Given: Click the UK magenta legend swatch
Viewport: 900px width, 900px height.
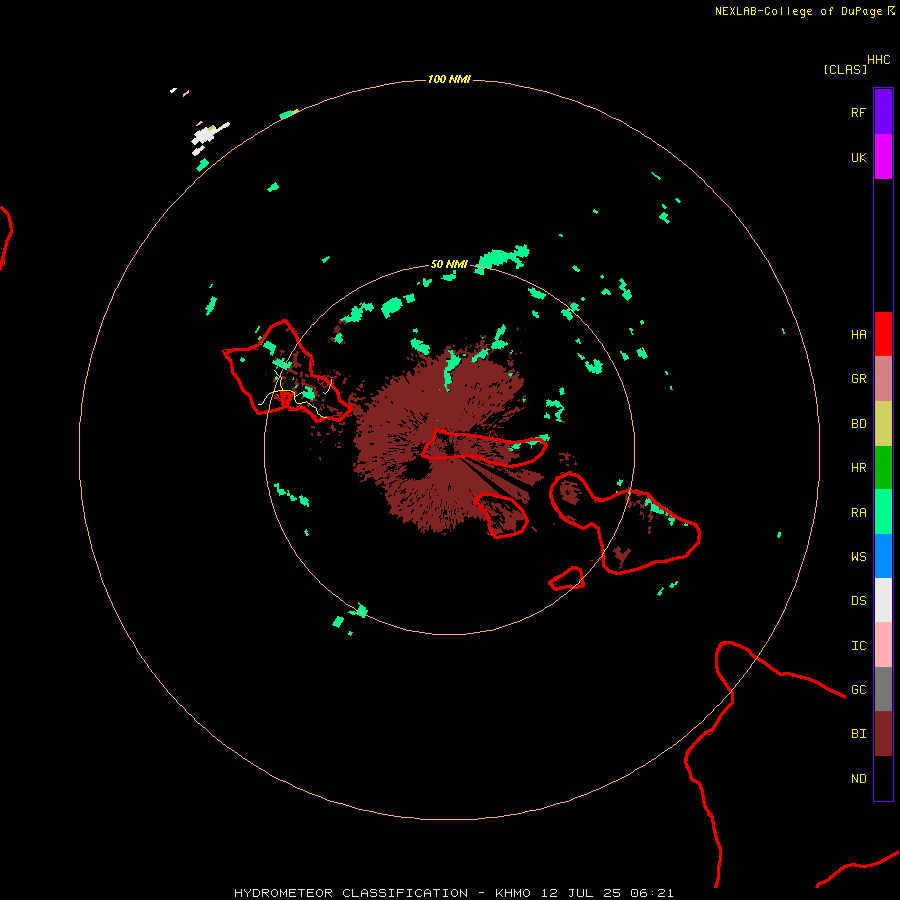Looking at the screenshot, I should pos(883,156).
